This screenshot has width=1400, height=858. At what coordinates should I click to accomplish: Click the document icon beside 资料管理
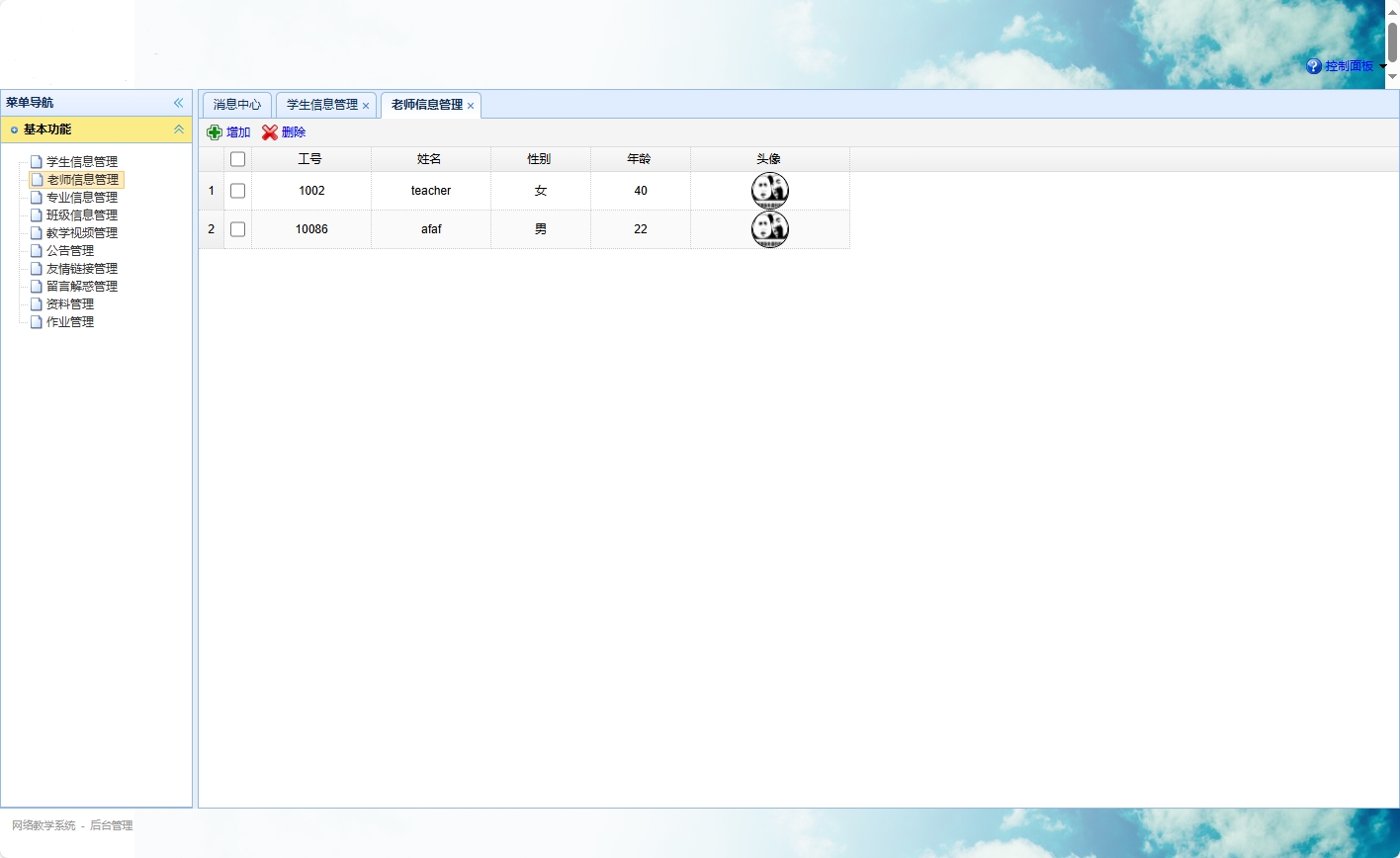pos(37,304)
